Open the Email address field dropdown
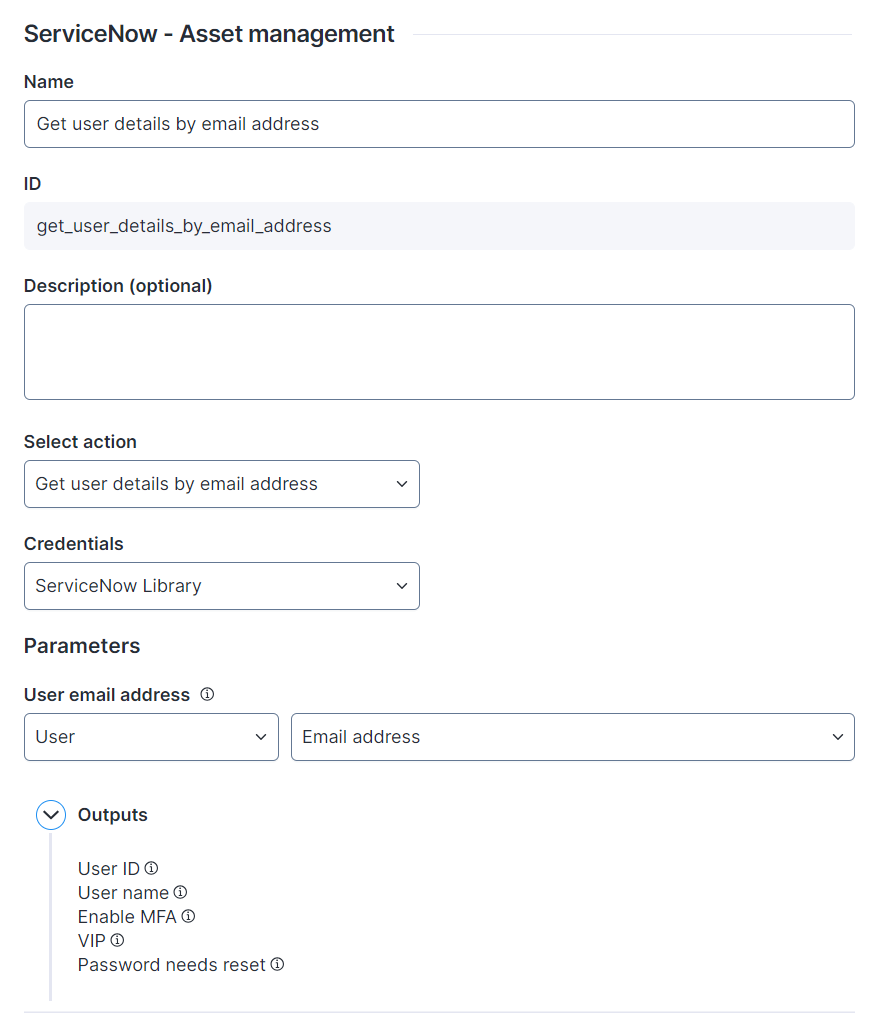 click(x=573, y=737)
